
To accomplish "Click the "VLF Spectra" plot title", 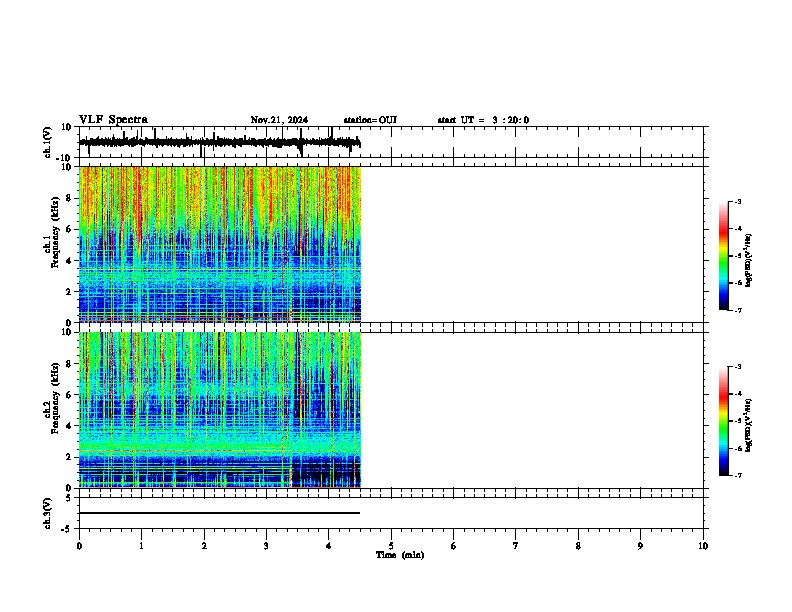I will coord(113,120).
